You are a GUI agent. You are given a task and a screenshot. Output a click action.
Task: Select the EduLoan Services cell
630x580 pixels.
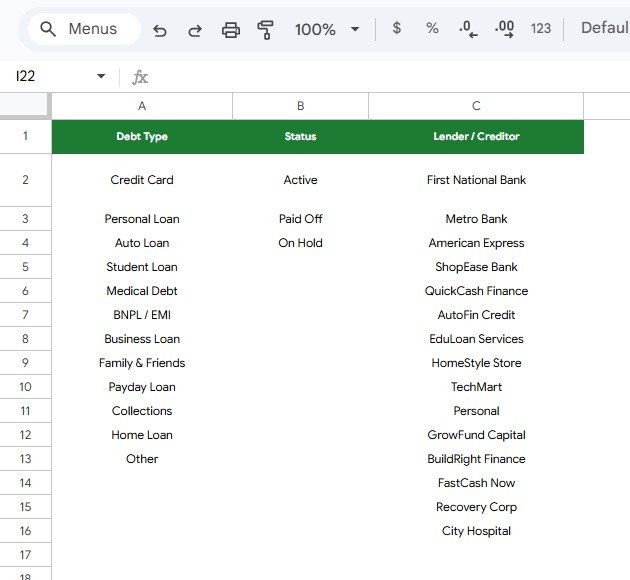476,339
